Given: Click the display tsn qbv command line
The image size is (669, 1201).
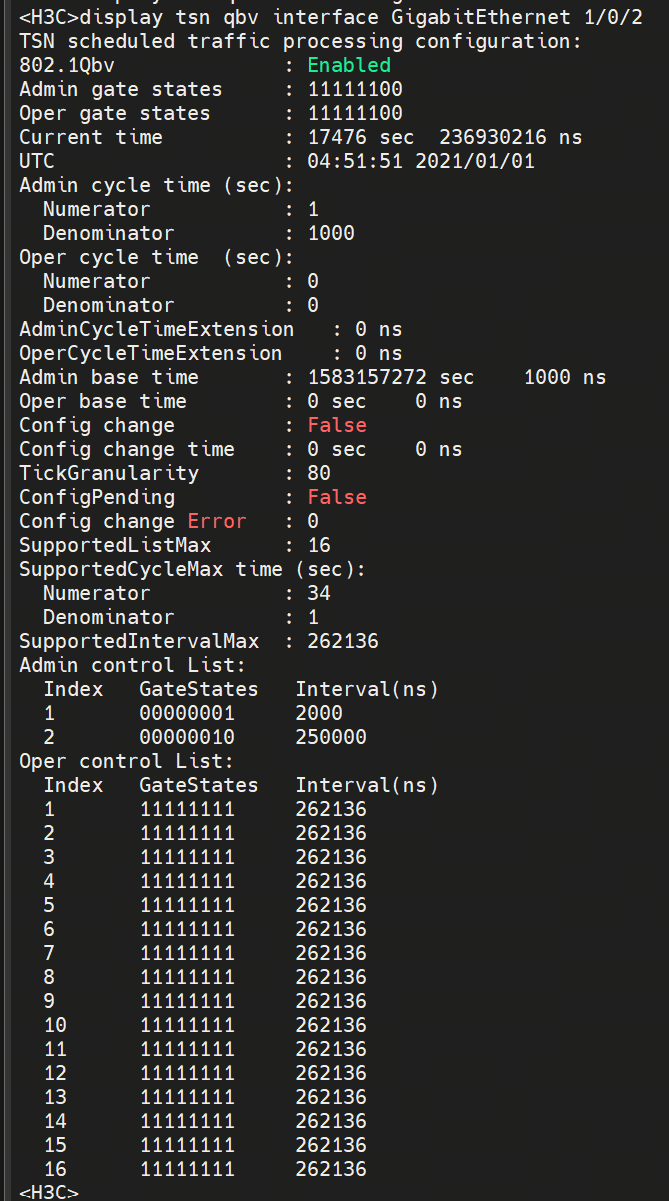Looking at the screenshot, I should pyautogui.click(x=330, y=17).
